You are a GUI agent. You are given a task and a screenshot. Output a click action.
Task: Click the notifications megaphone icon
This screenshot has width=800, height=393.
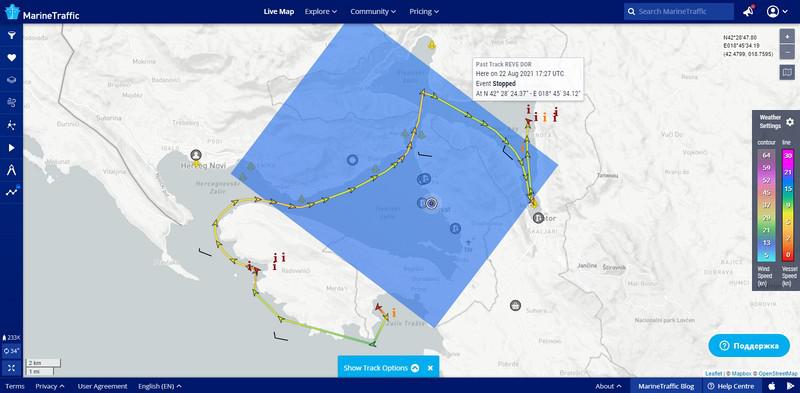pyautogui.click(x=748, y=11)
